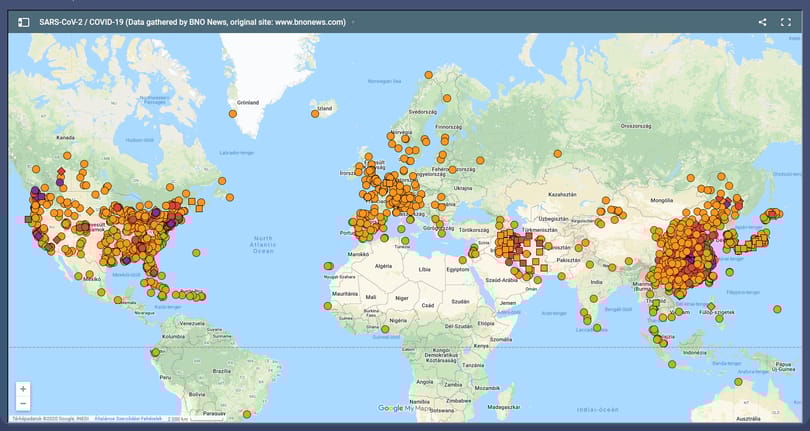Select the green marker east of the Philippines
This screenshot has width=810, height=431.
pos(777,309)
